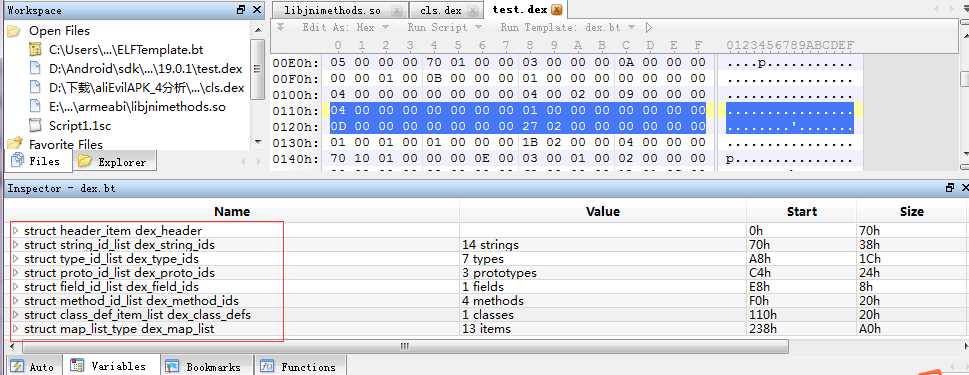
Task: Select D:\Android\sdk\...\19.0.1\test.dex in Open Files
Action: pos(145,69)
